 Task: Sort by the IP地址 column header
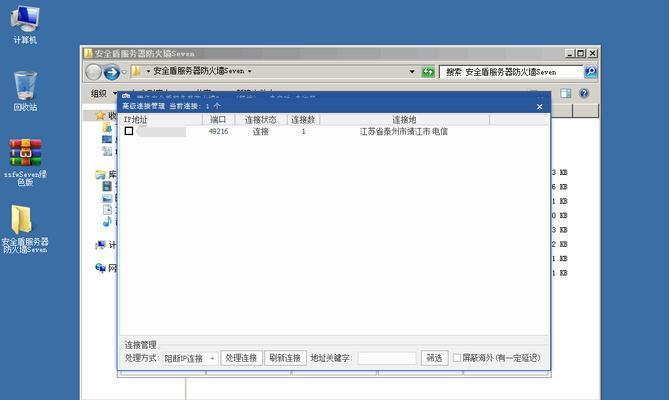[161, 120]
